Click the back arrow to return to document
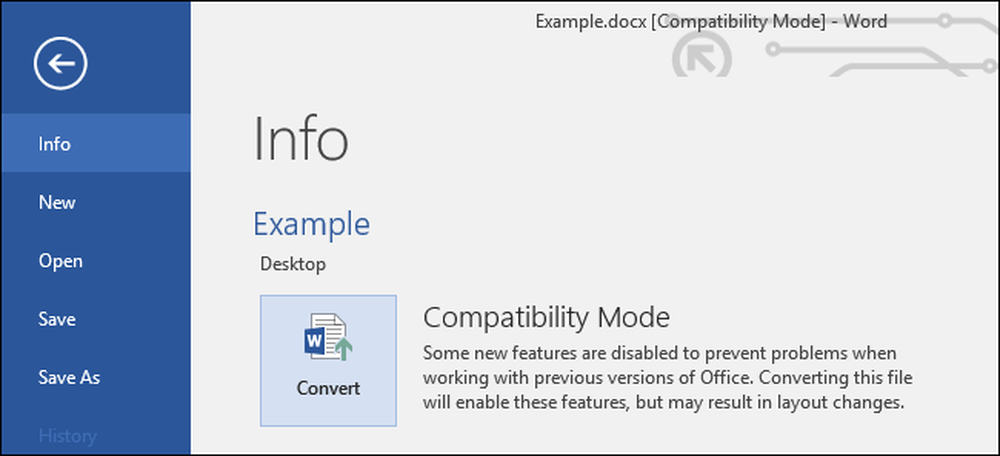1000x456 pixels. (x=61, y=63)
